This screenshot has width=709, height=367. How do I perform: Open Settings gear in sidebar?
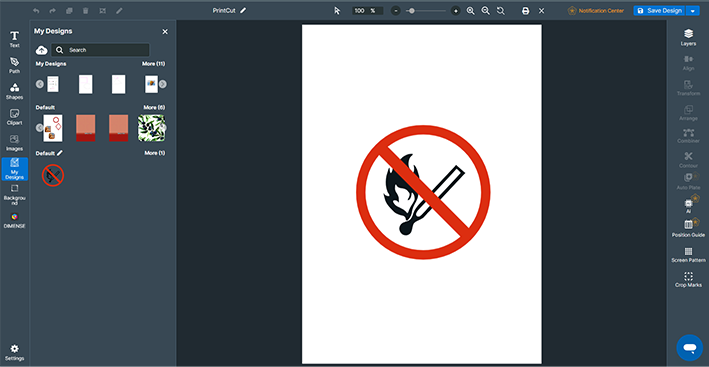point(14,353)
